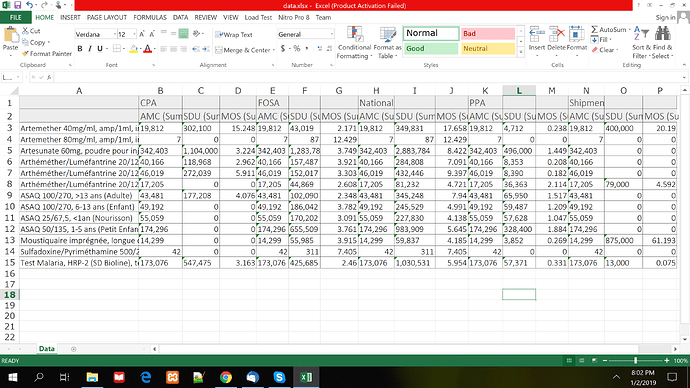Apply the Good cell style
This screenshot has height=388, width=690.
point(431,48)
